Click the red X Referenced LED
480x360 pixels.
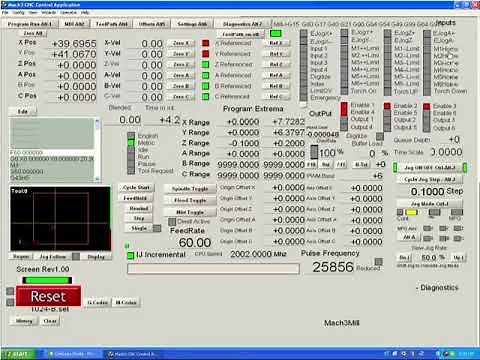tap(206, 43)
